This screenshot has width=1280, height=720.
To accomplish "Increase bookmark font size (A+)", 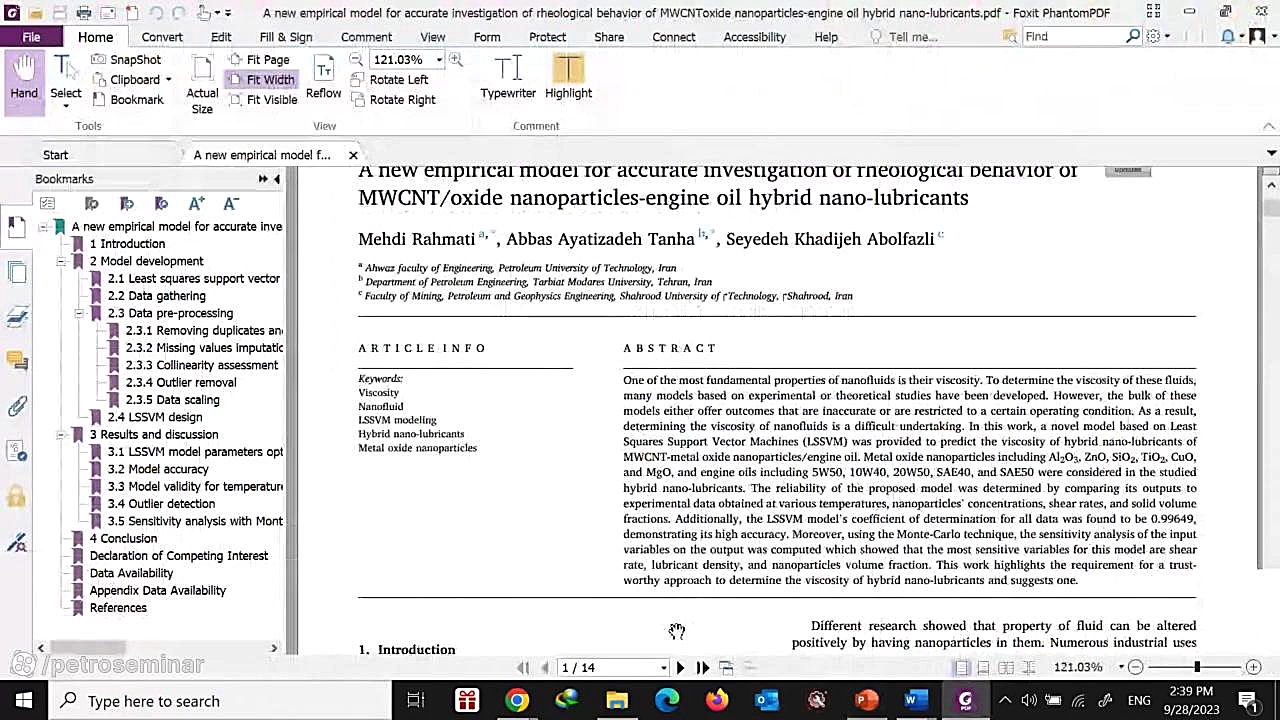I will (196, 203).
